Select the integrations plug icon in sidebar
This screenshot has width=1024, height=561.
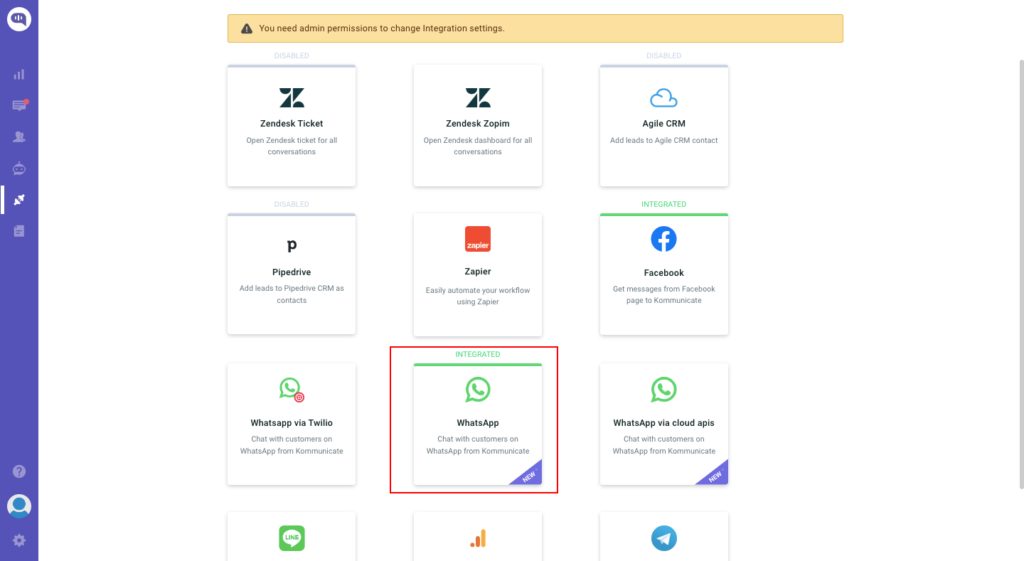tap(19, 199)
